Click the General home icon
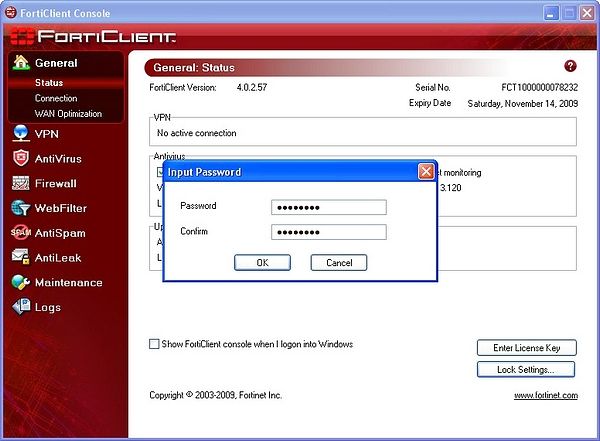Image resolution: width=600 pixels, height=441 pixels. (21, 62)
